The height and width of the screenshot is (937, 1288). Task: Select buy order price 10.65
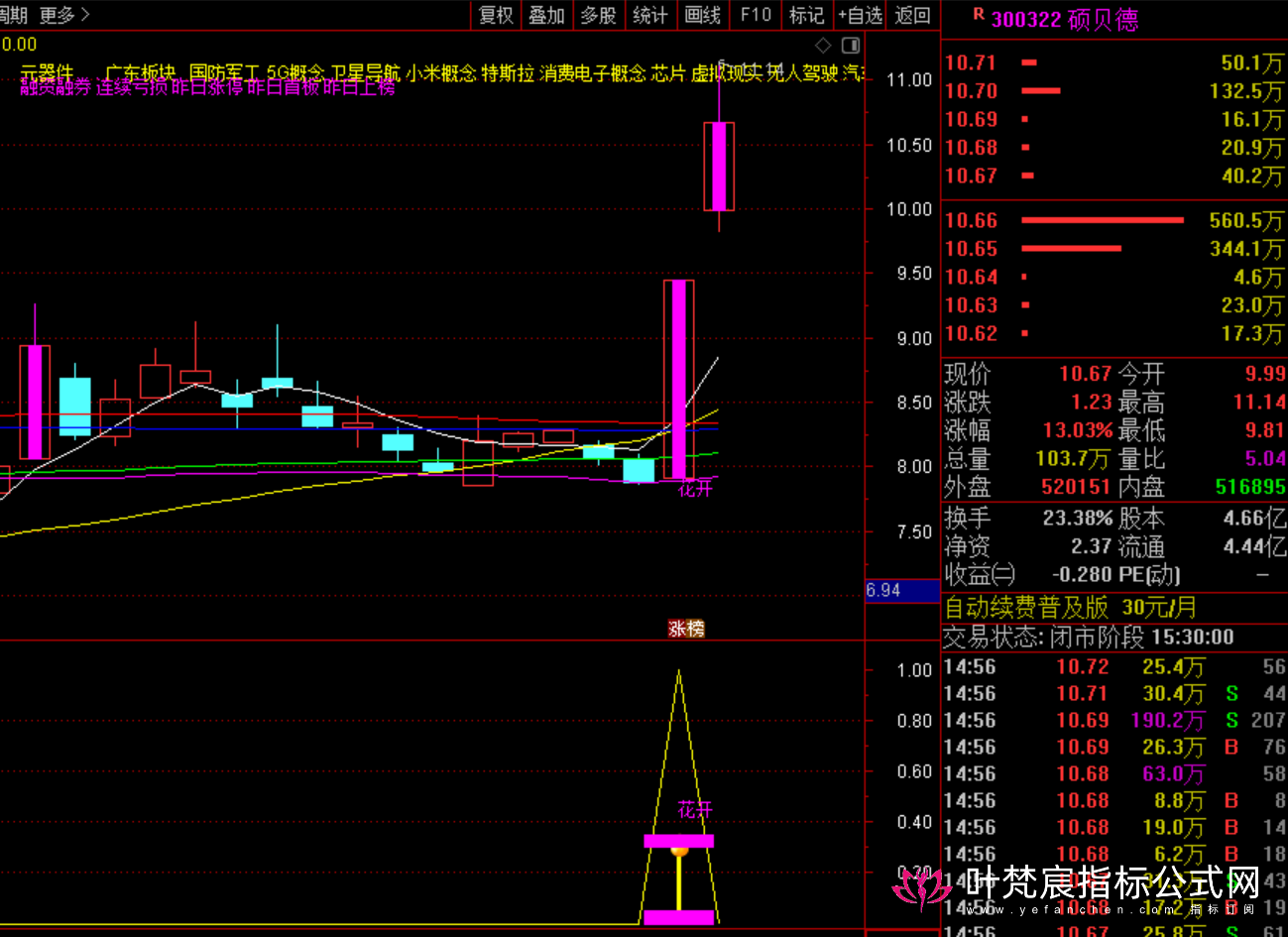coord(970,249)
